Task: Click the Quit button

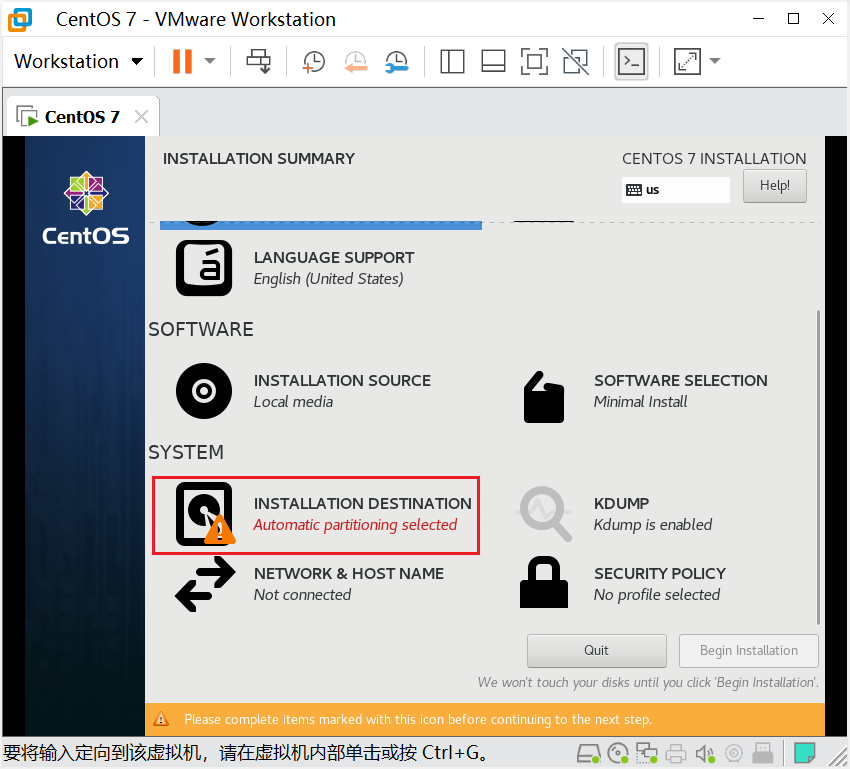Action: (x=596, y=650)
